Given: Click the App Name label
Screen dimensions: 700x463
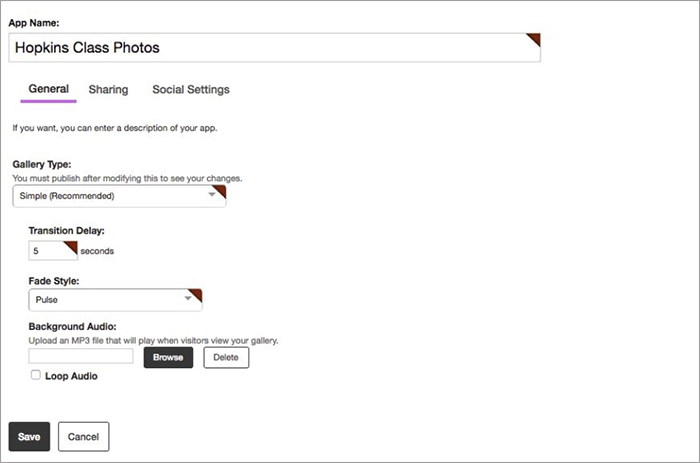Looking at the screenshot, I should [33, 23].
